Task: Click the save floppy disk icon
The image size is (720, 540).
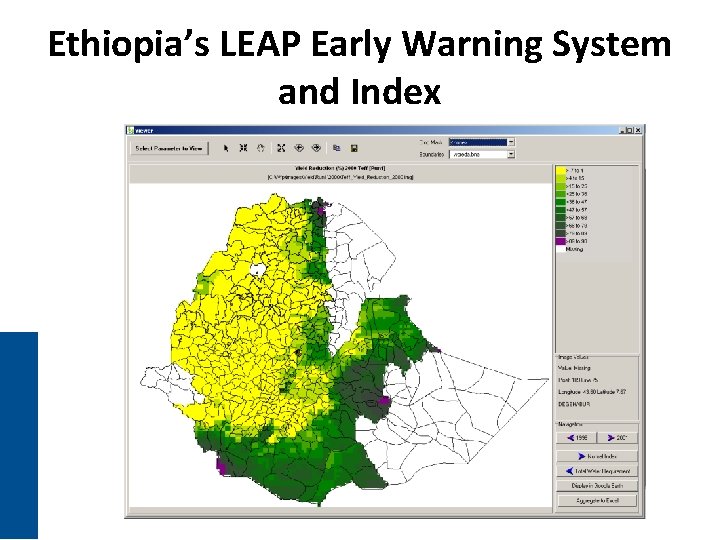Action: pos(354,148)
